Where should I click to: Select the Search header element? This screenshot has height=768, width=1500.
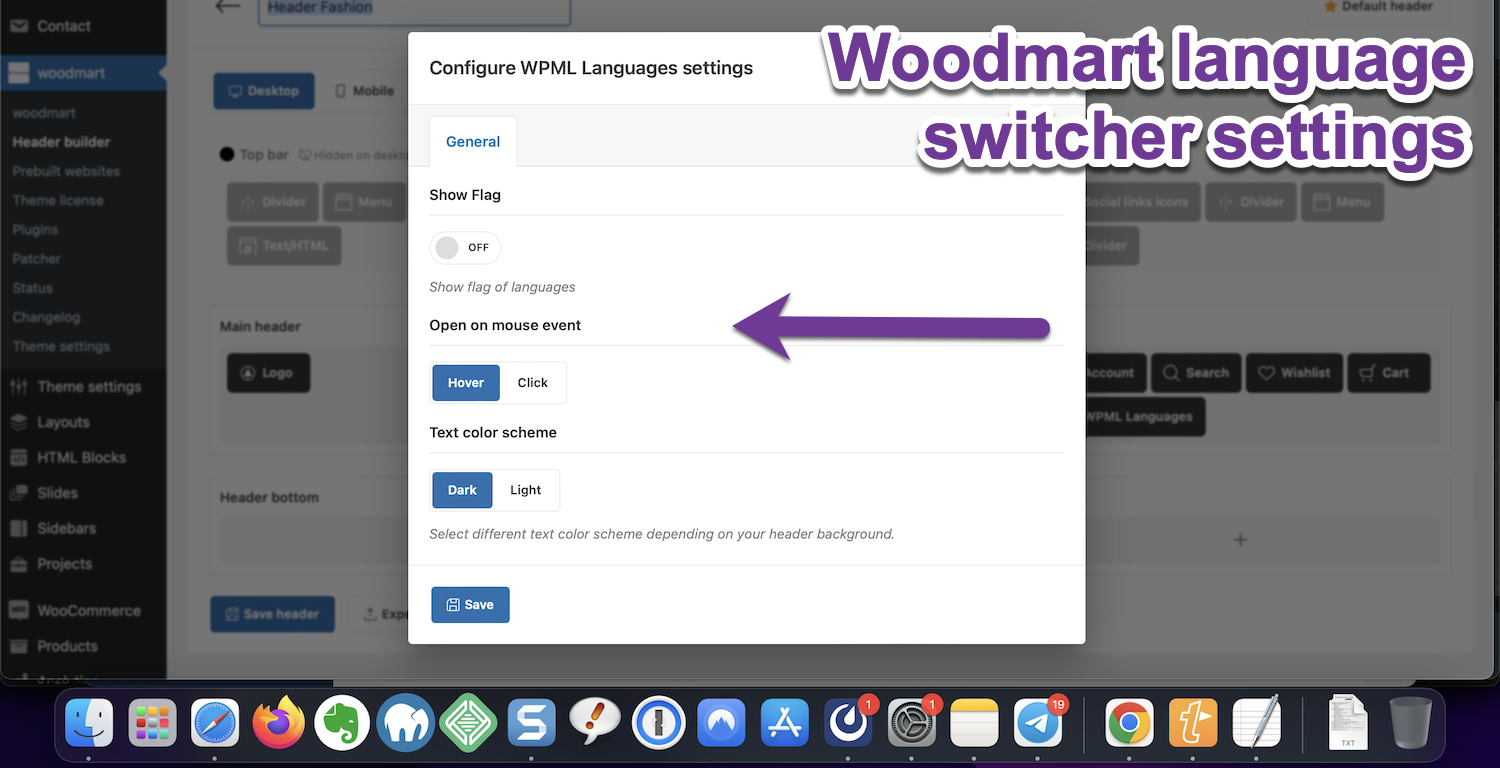(1196, 373)
